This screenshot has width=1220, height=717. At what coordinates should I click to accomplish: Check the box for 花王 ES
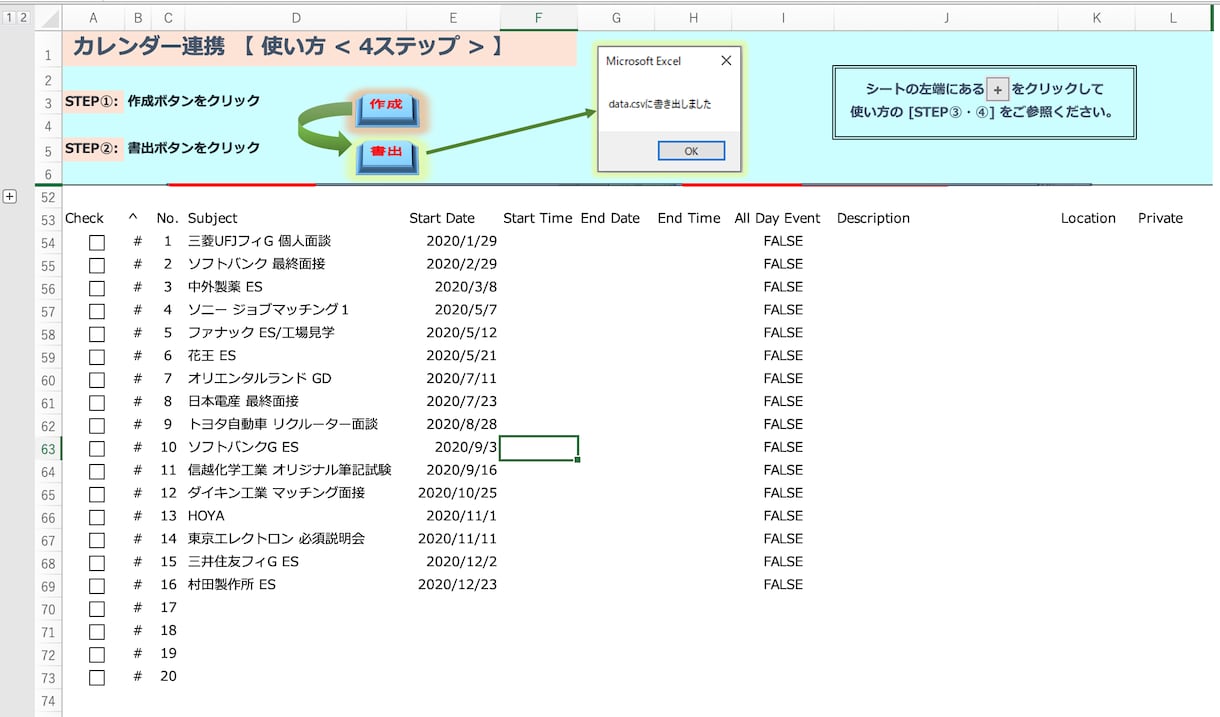[x=96, y=357]
